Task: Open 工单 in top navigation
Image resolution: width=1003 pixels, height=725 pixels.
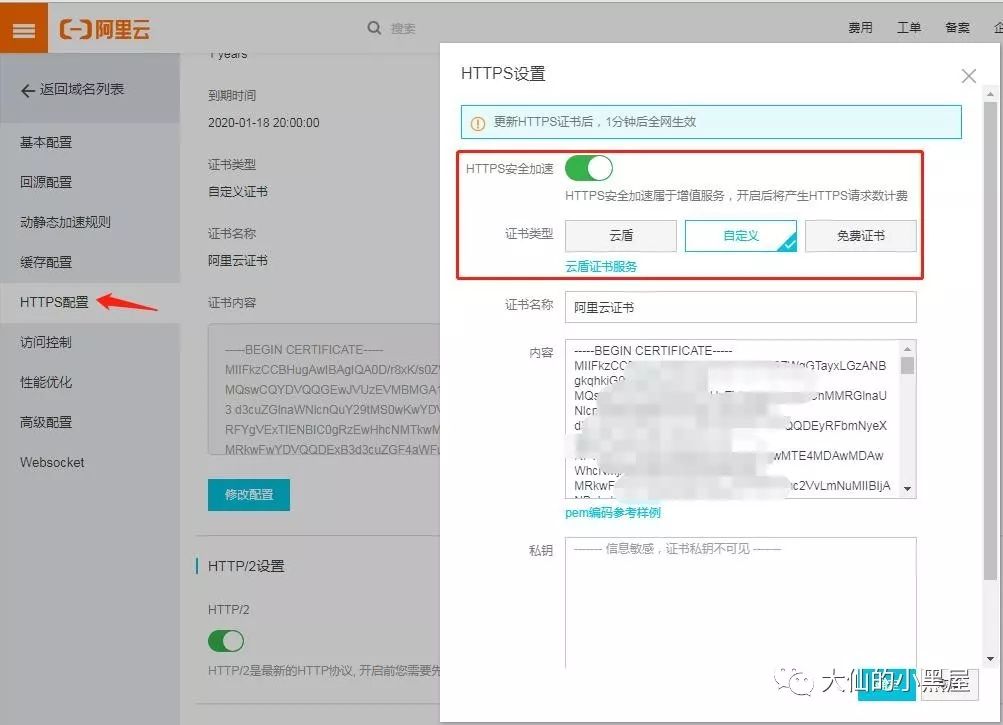Action: point(909,28)
